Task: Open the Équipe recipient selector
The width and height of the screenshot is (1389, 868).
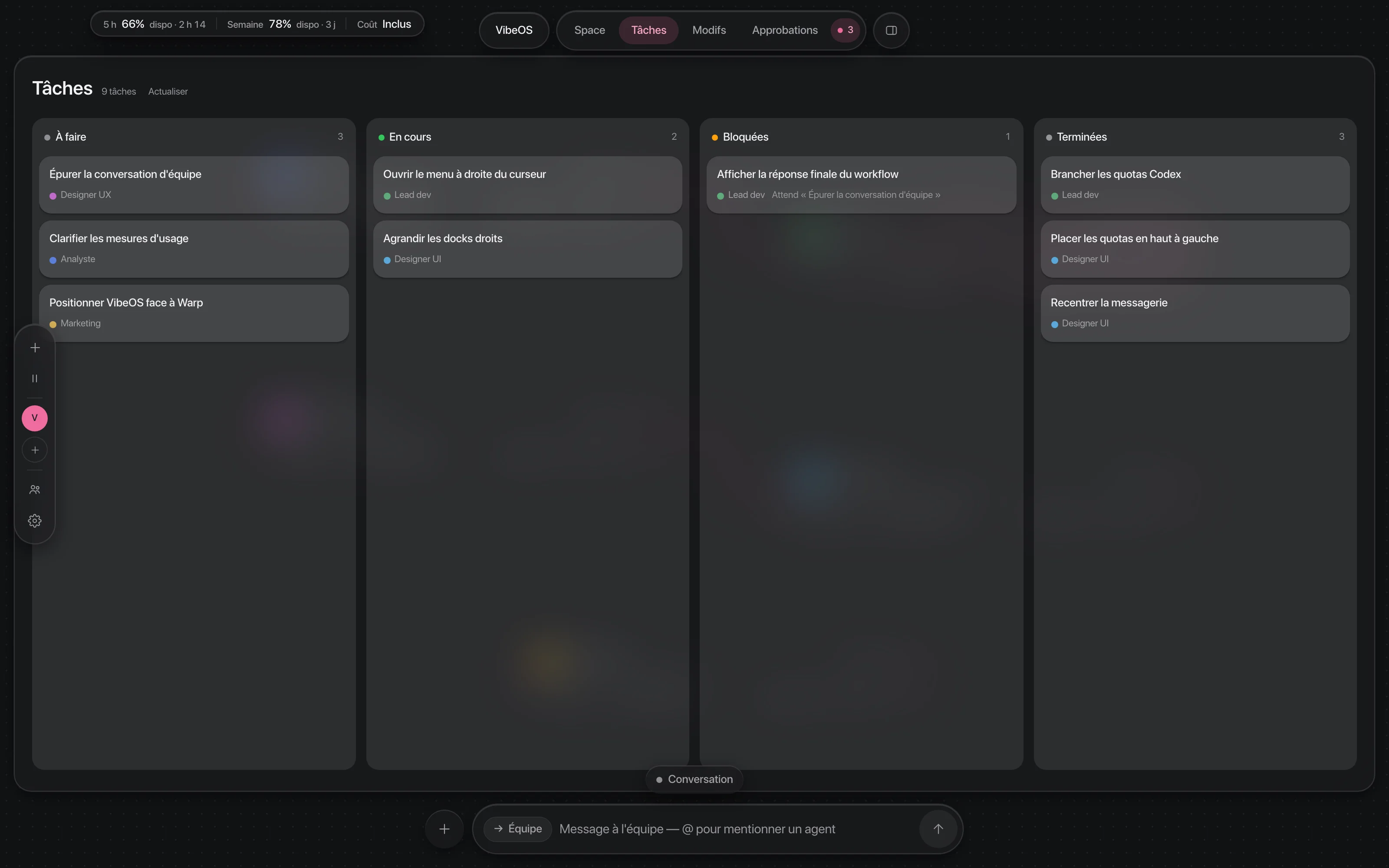Action: [517, 829]
